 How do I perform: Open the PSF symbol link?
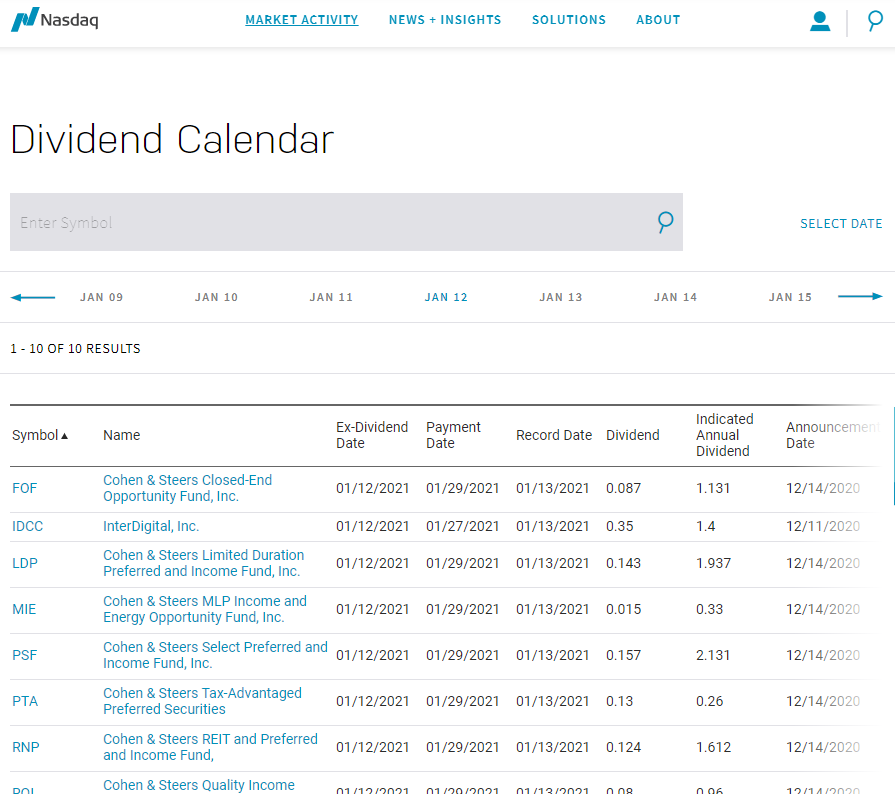[x=25, y=655]
